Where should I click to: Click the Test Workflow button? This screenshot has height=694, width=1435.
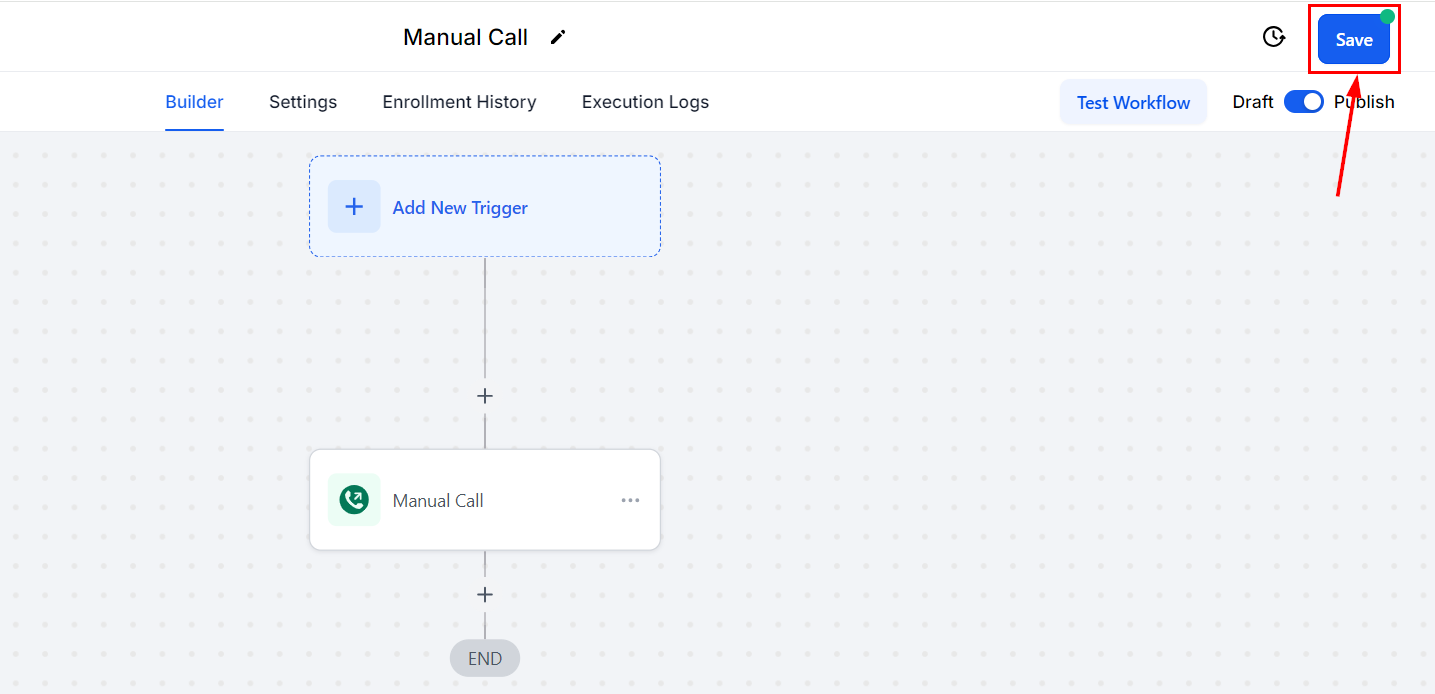(1133, 103)
